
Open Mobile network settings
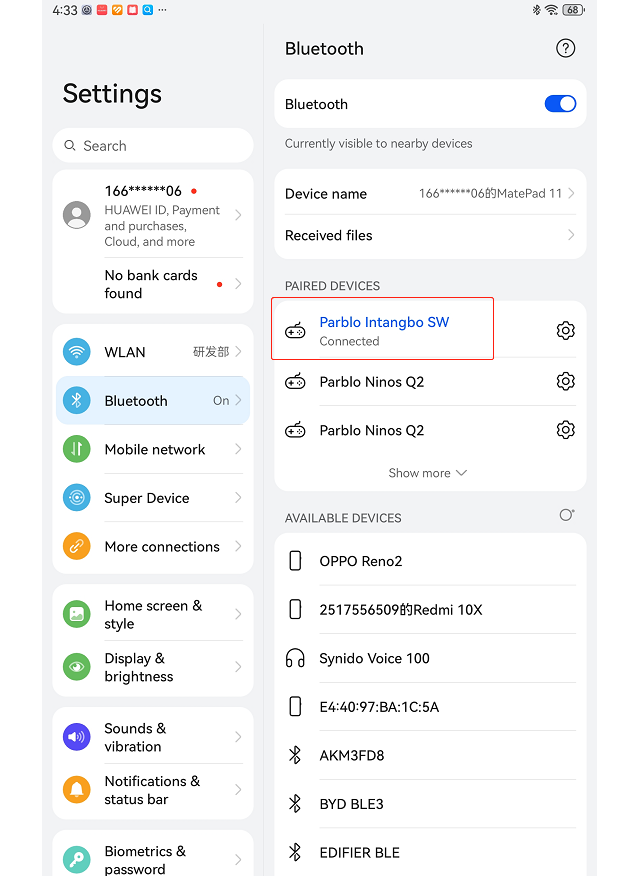coord(153,449)
